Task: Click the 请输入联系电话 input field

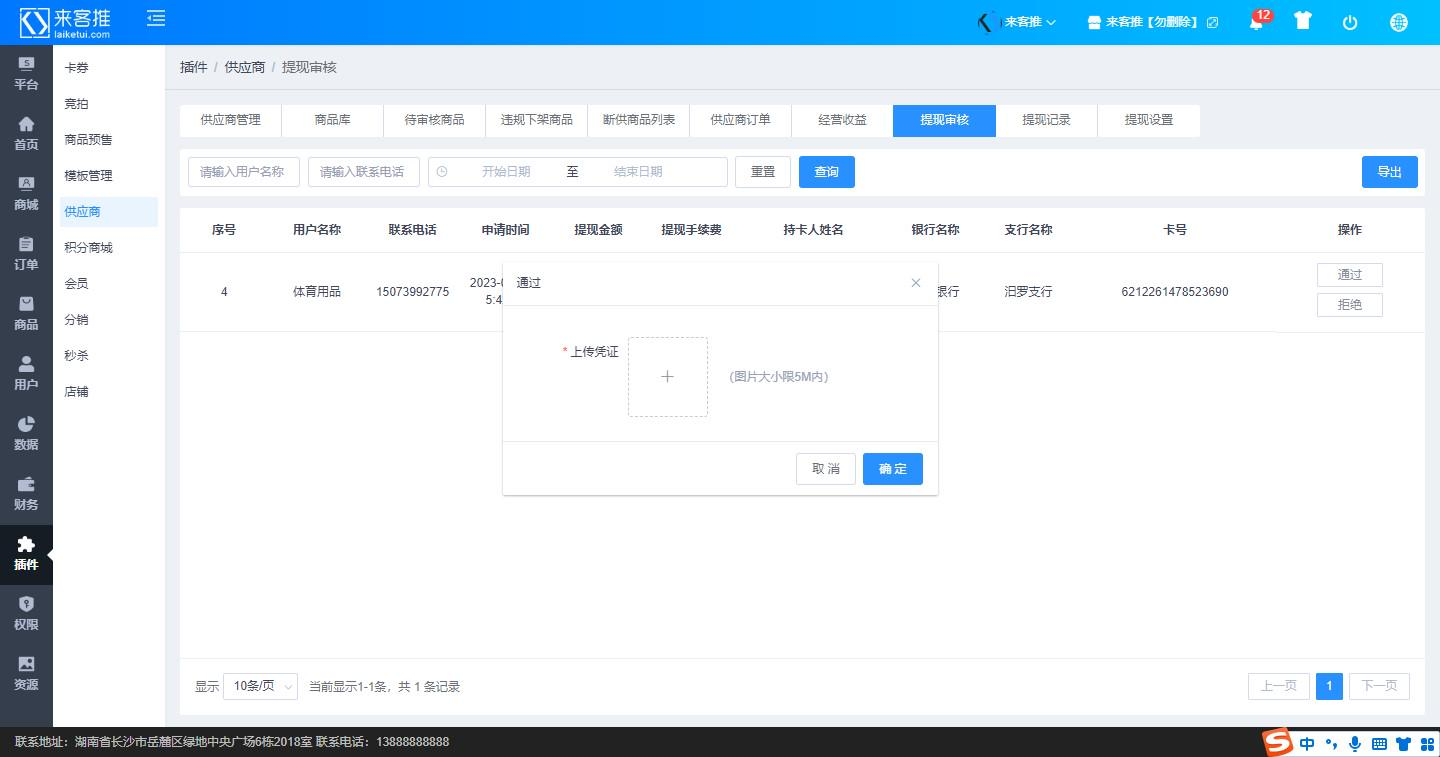Action: [x=364, y=172]
